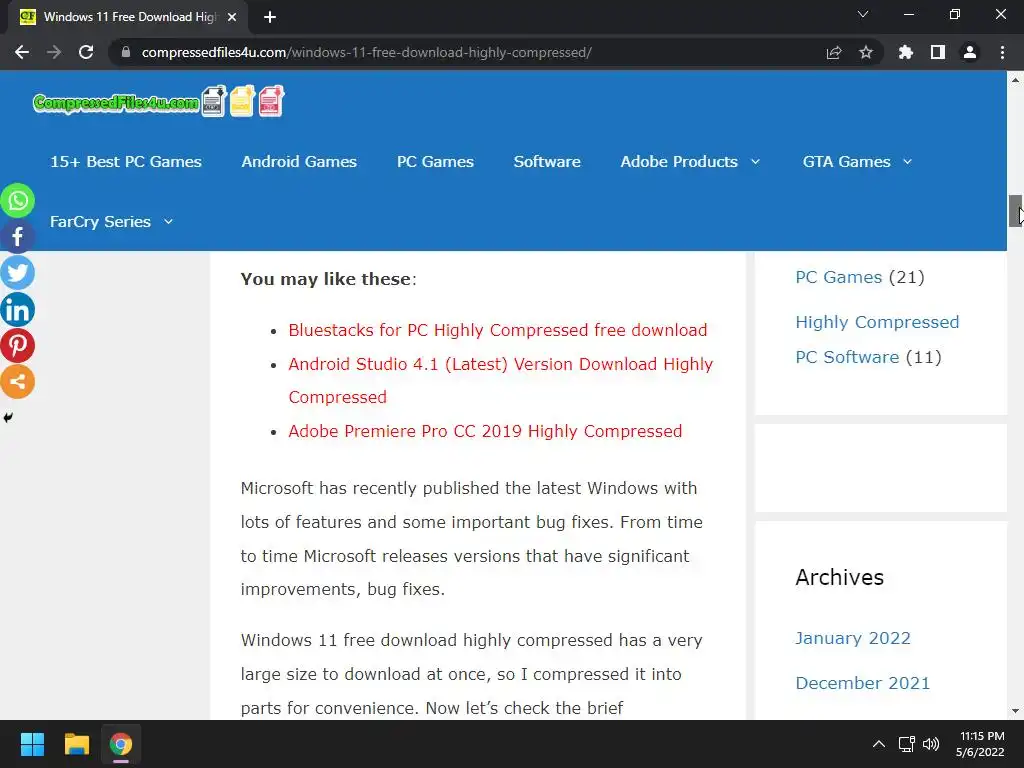Screen dimensions: 1024x768
Task: Show hidden system tray icons
Action: point(879,744)
